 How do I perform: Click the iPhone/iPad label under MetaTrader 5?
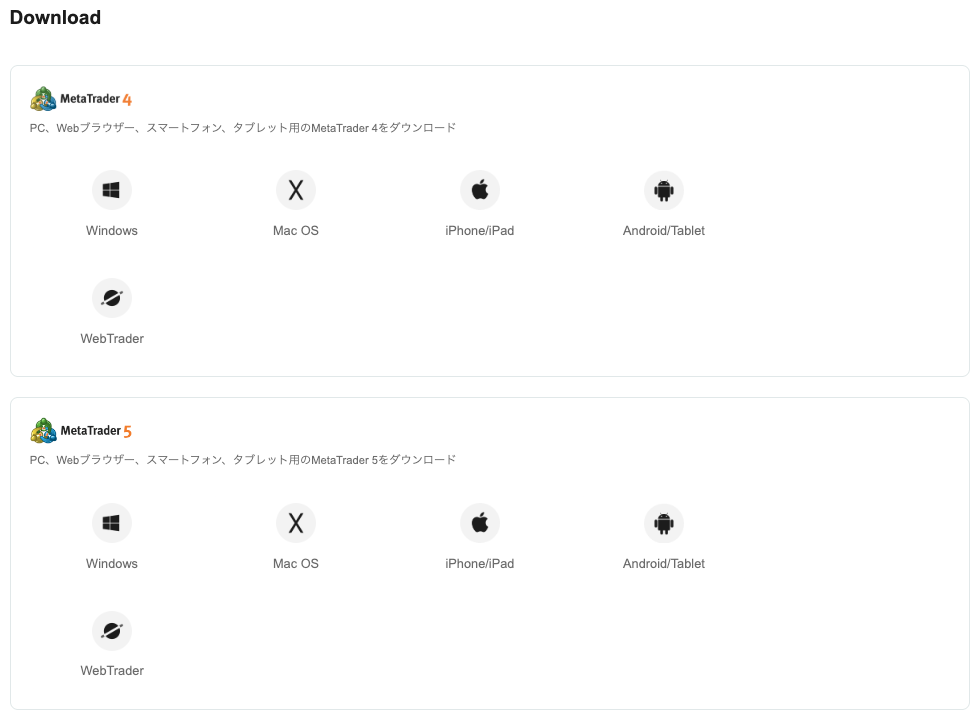pyautogui.click(x=479, y=563)
